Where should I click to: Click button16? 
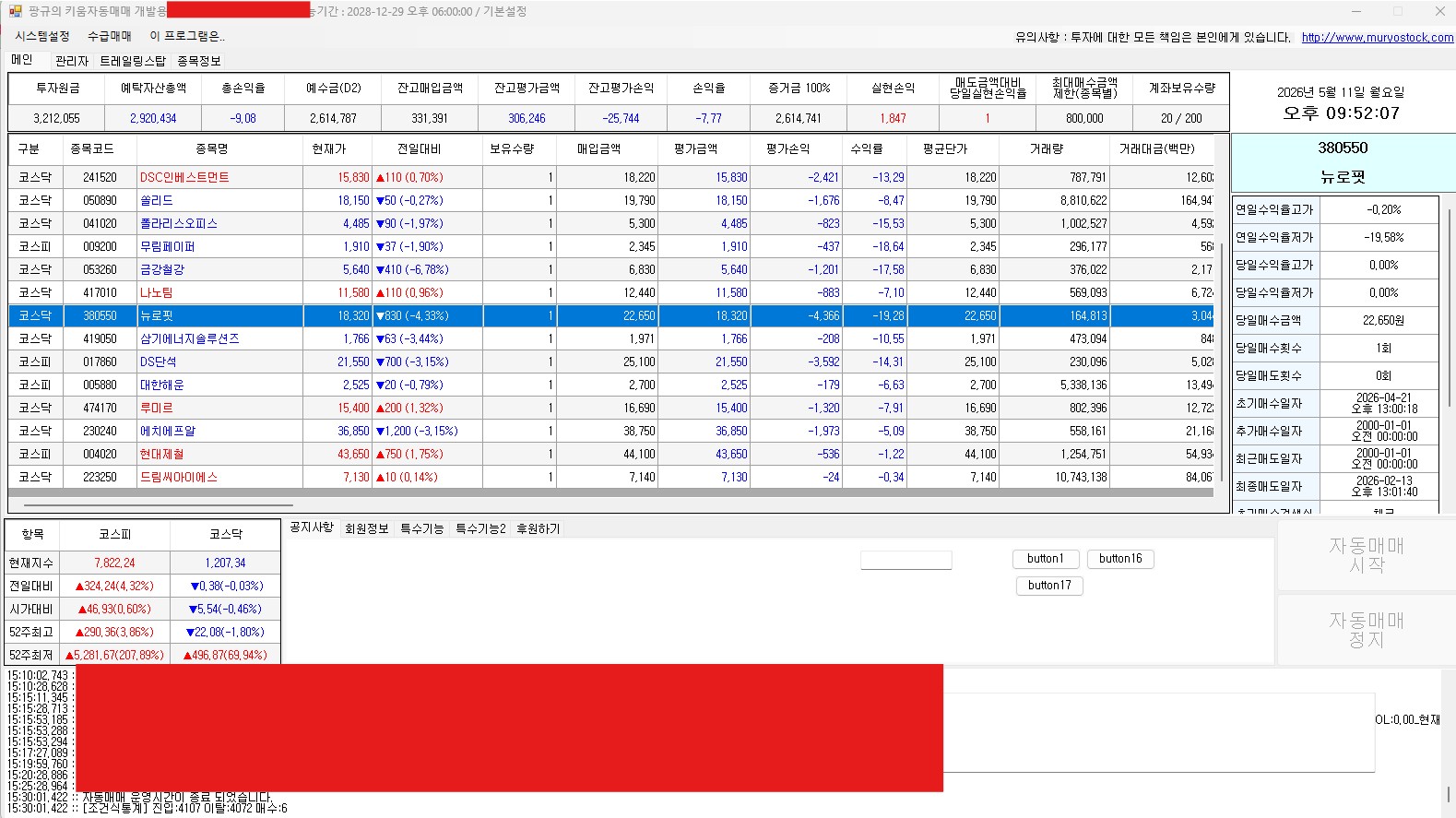tap(1120, 559)
